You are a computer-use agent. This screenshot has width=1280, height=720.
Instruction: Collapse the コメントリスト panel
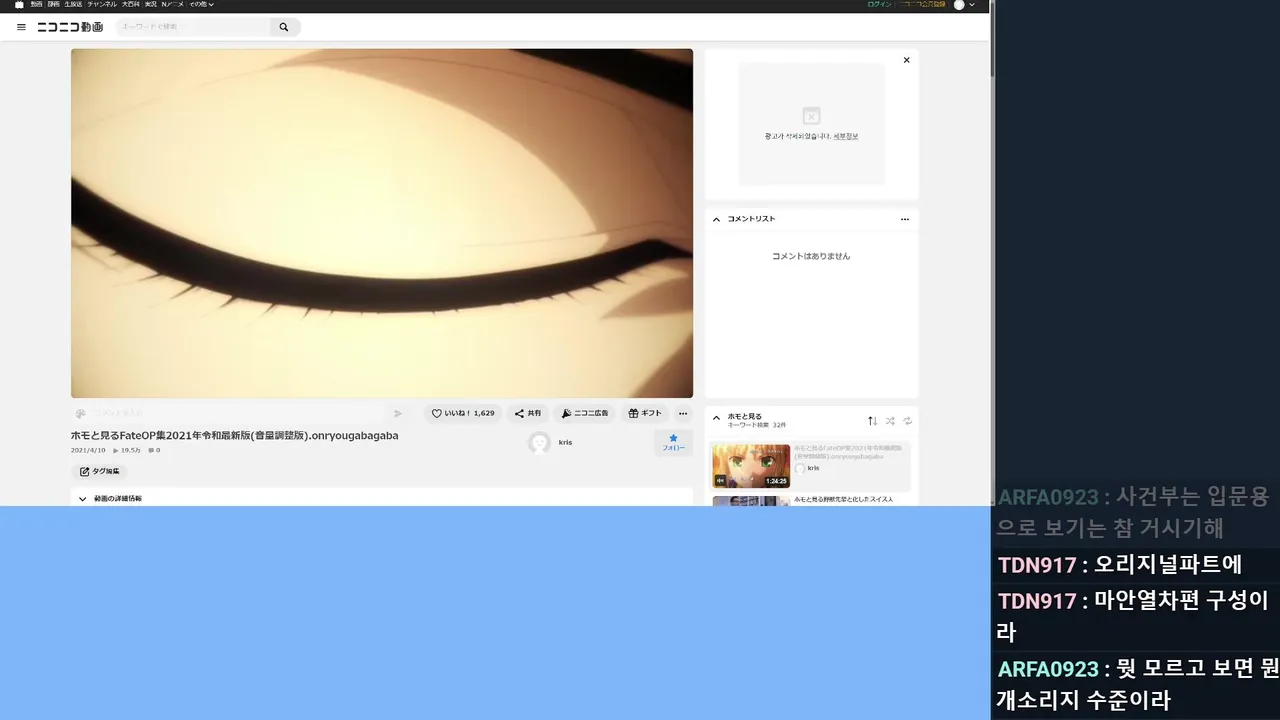pos(716,219)
